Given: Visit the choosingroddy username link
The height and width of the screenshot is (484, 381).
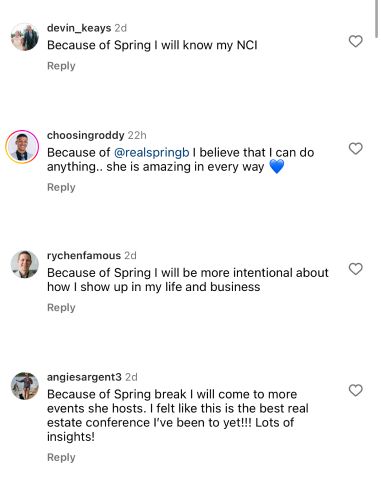Looking at the screenshot, I should (86, 135).
